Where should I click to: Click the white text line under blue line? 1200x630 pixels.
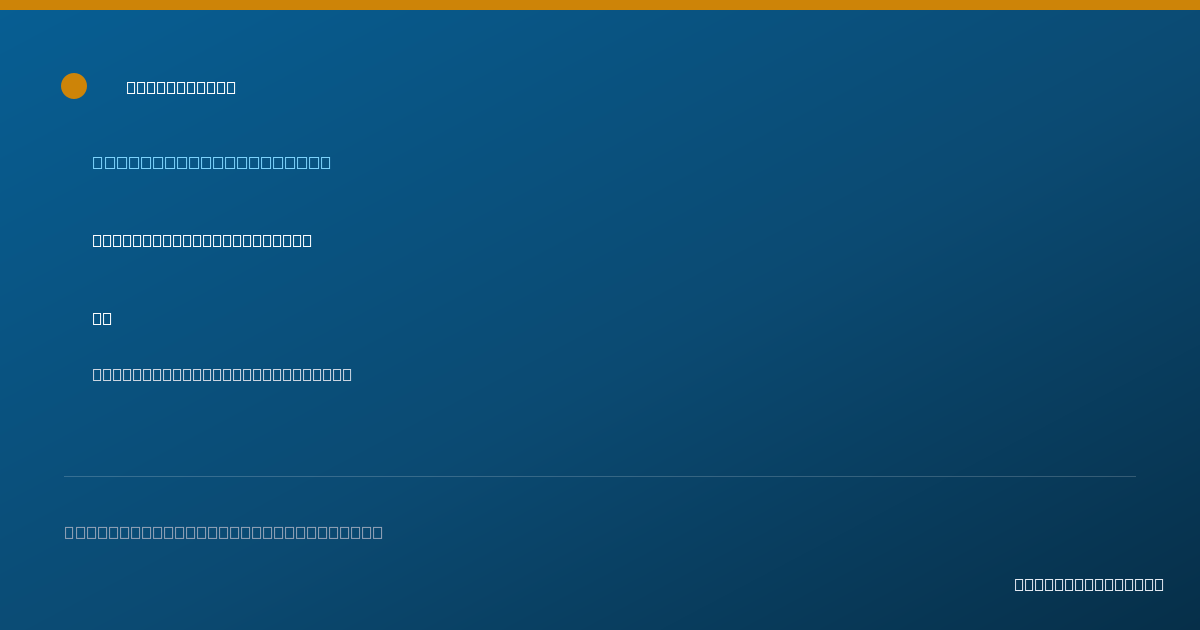pyautogui.click(x=202, y=240)
